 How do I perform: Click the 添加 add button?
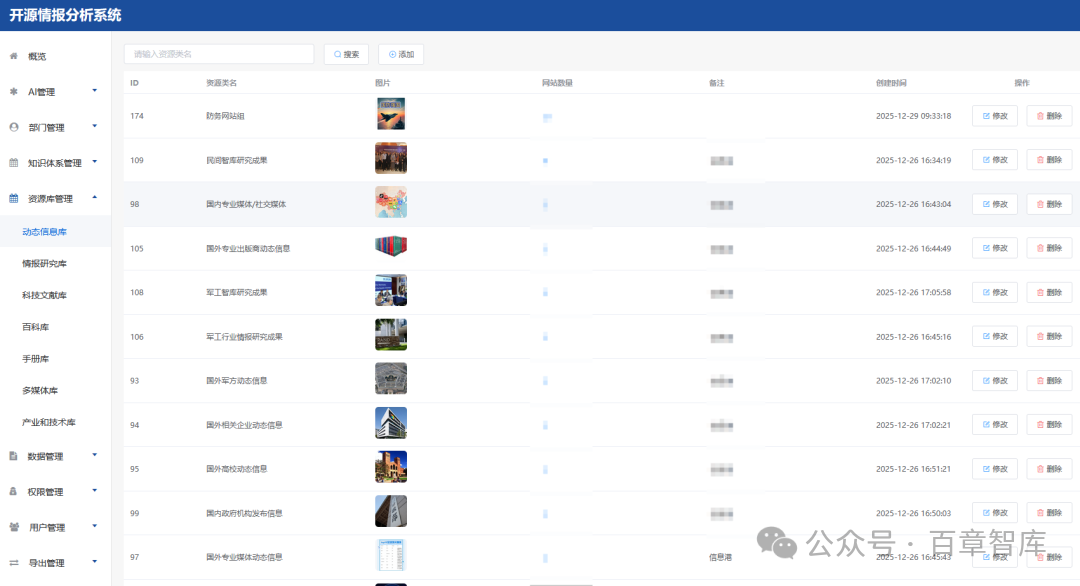point(401,54)
